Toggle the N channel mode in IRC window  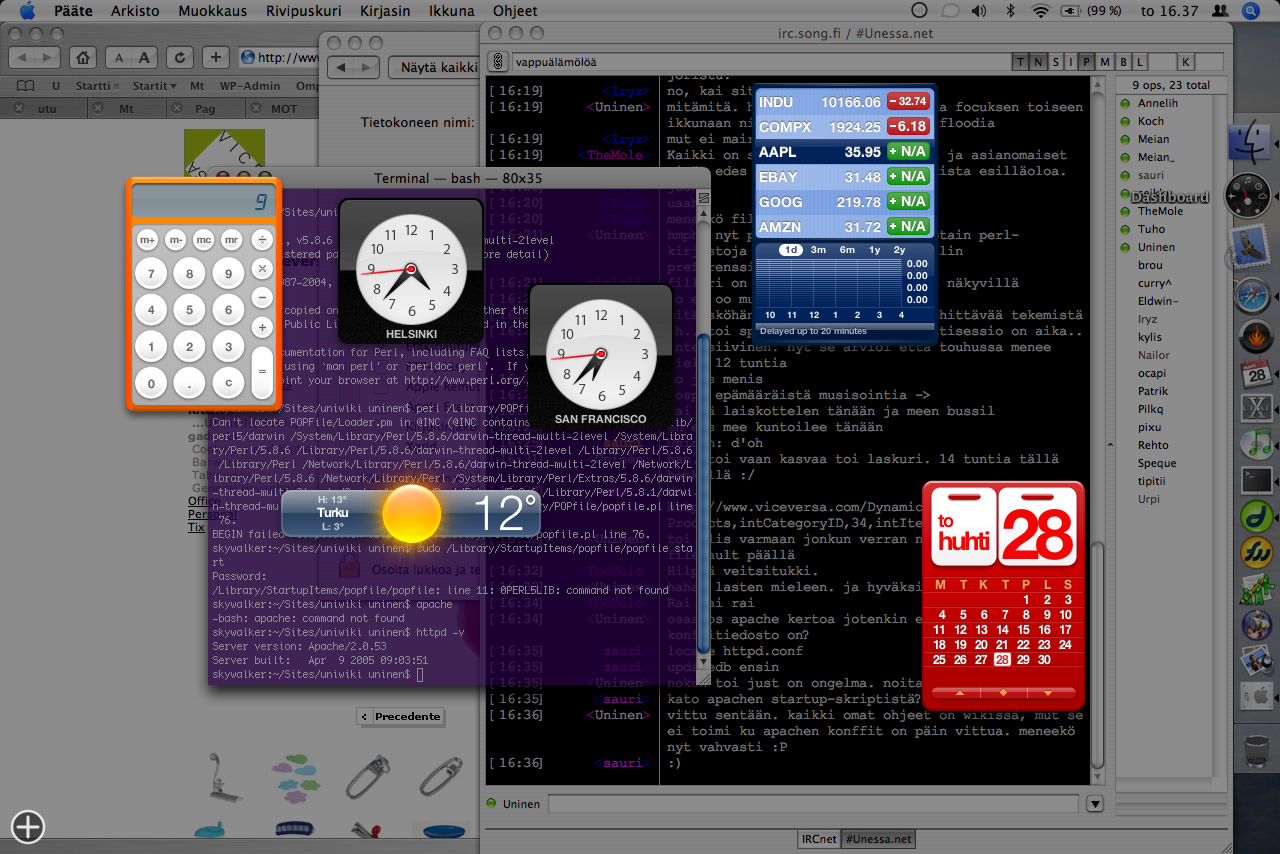point(1037,62)
